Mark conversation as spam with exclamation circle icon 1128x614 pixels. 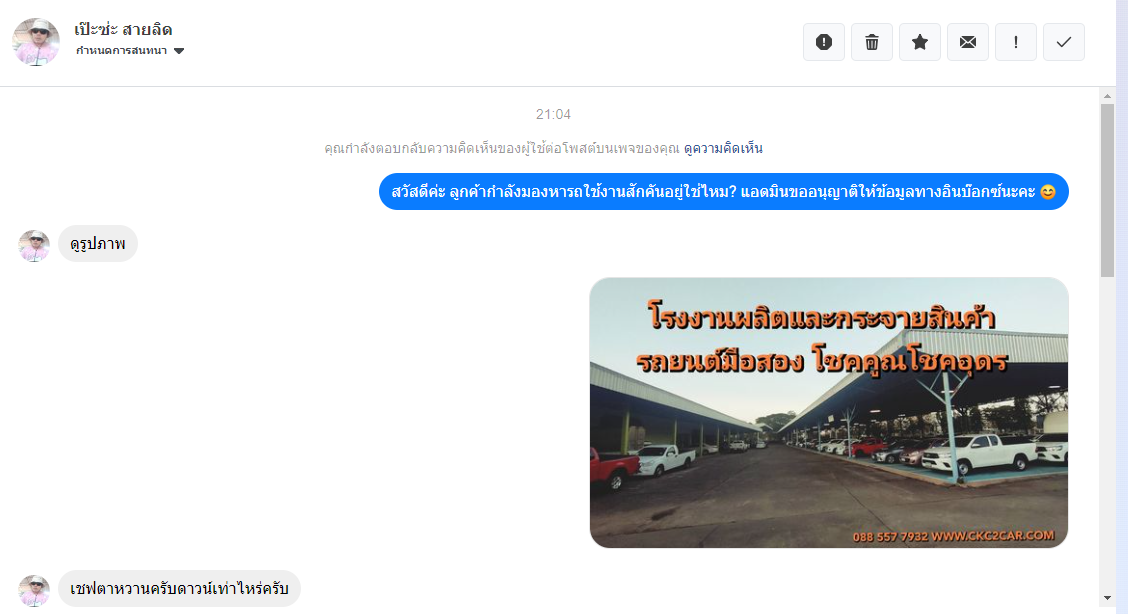coord(824,42)
